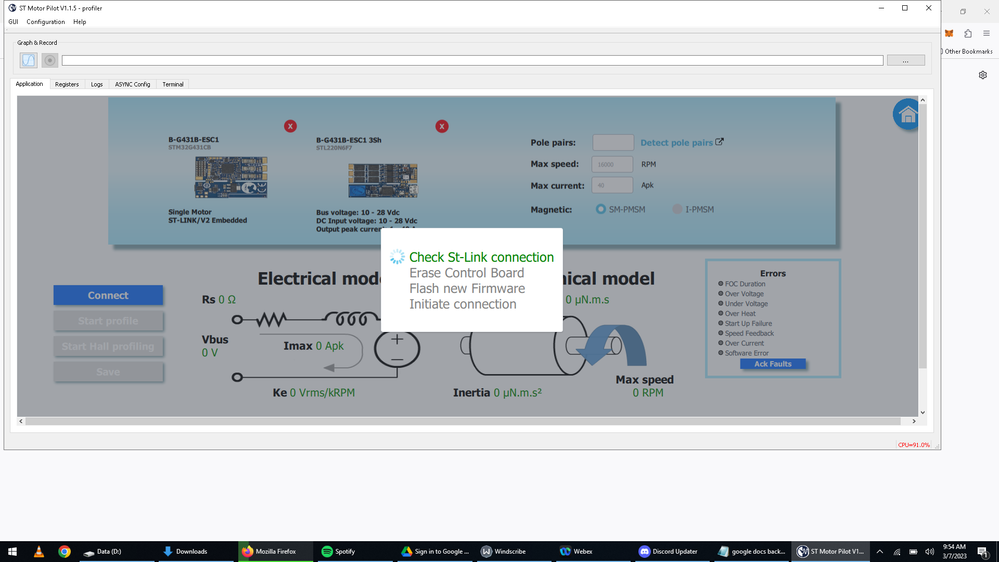Viewport: 999px width, 562px height.
Task: Click the vertical scrollbar of the application panel
Action: pos(923,236)
